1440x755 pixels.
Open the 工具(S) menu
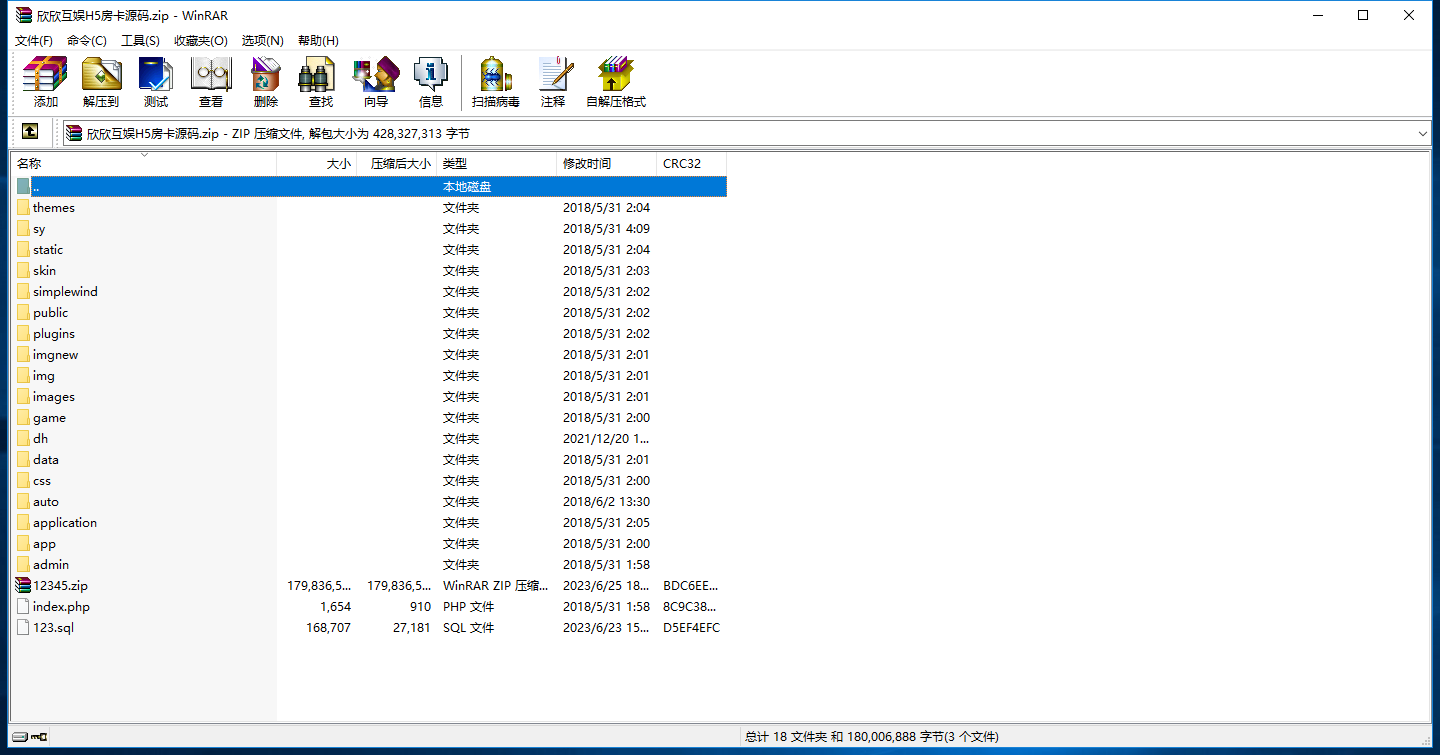140,40
